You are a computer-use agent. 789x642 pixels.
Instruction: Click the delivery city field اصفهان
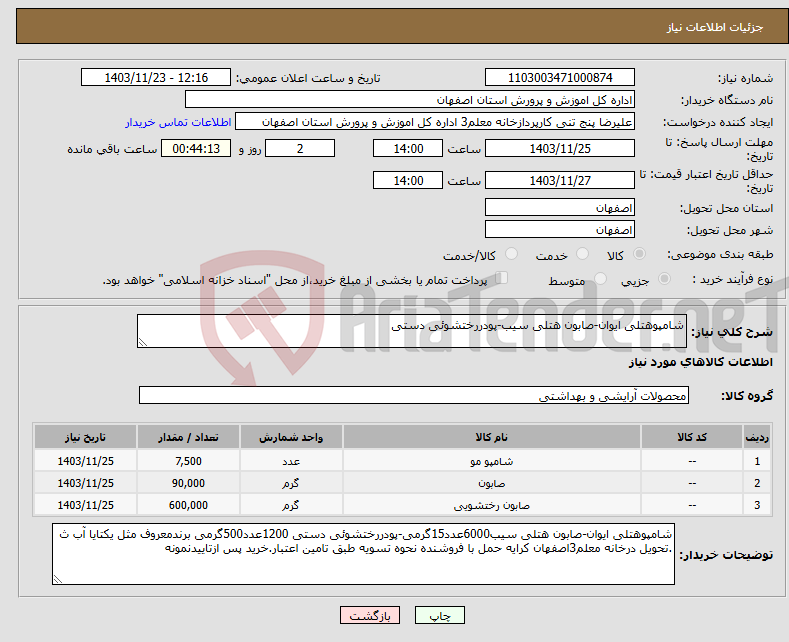560,229
